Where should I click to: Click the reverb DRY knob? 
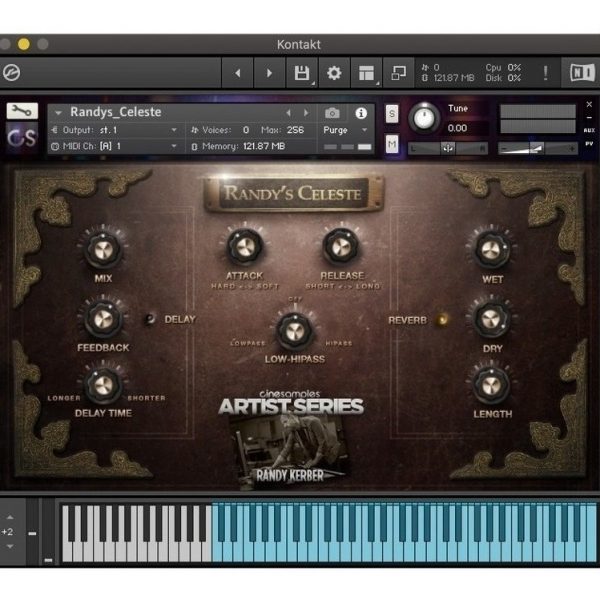point(491,319)
